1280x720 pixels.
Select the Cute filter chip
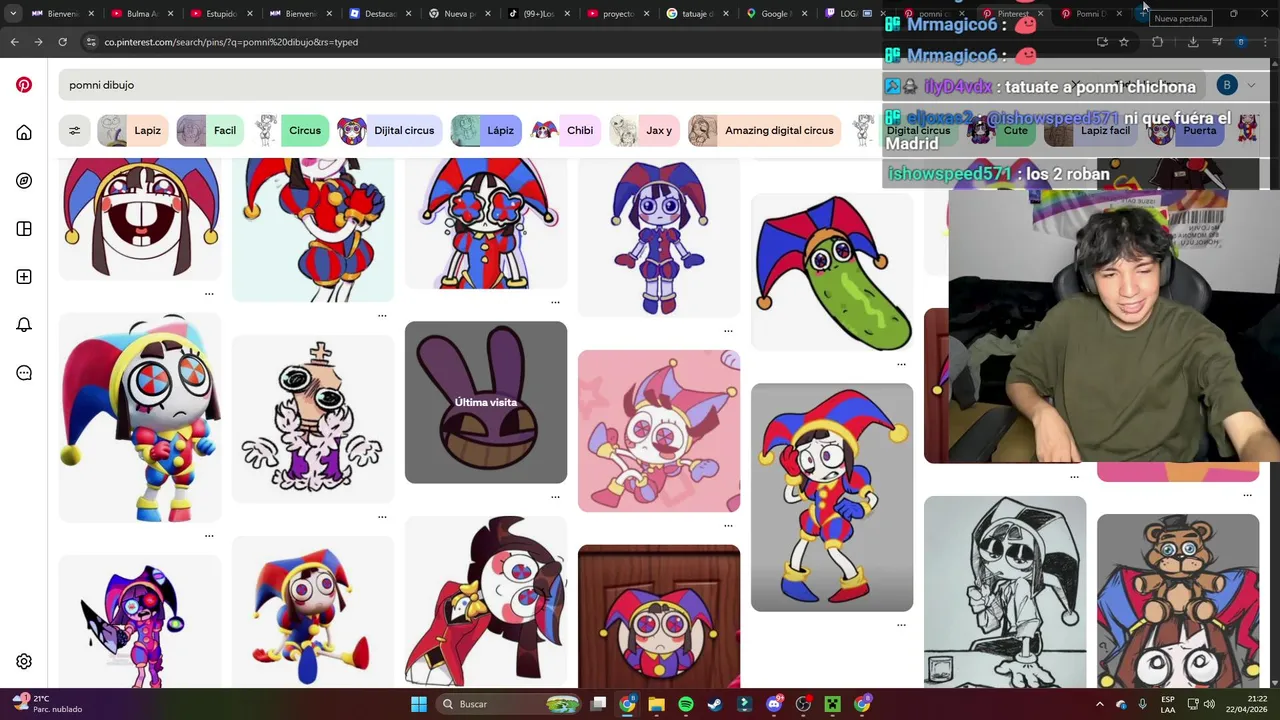tap(999, 130)
